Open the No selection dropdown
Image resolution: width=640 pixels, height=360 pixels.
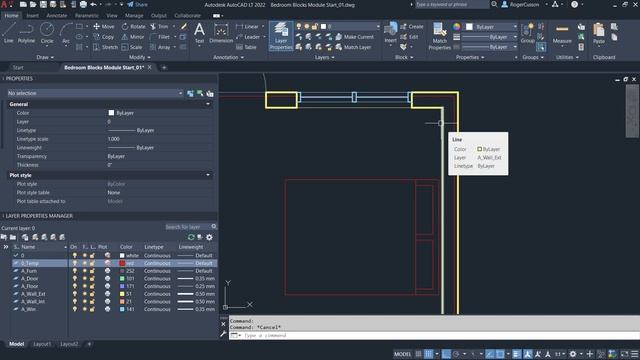(x=95, y=93)
